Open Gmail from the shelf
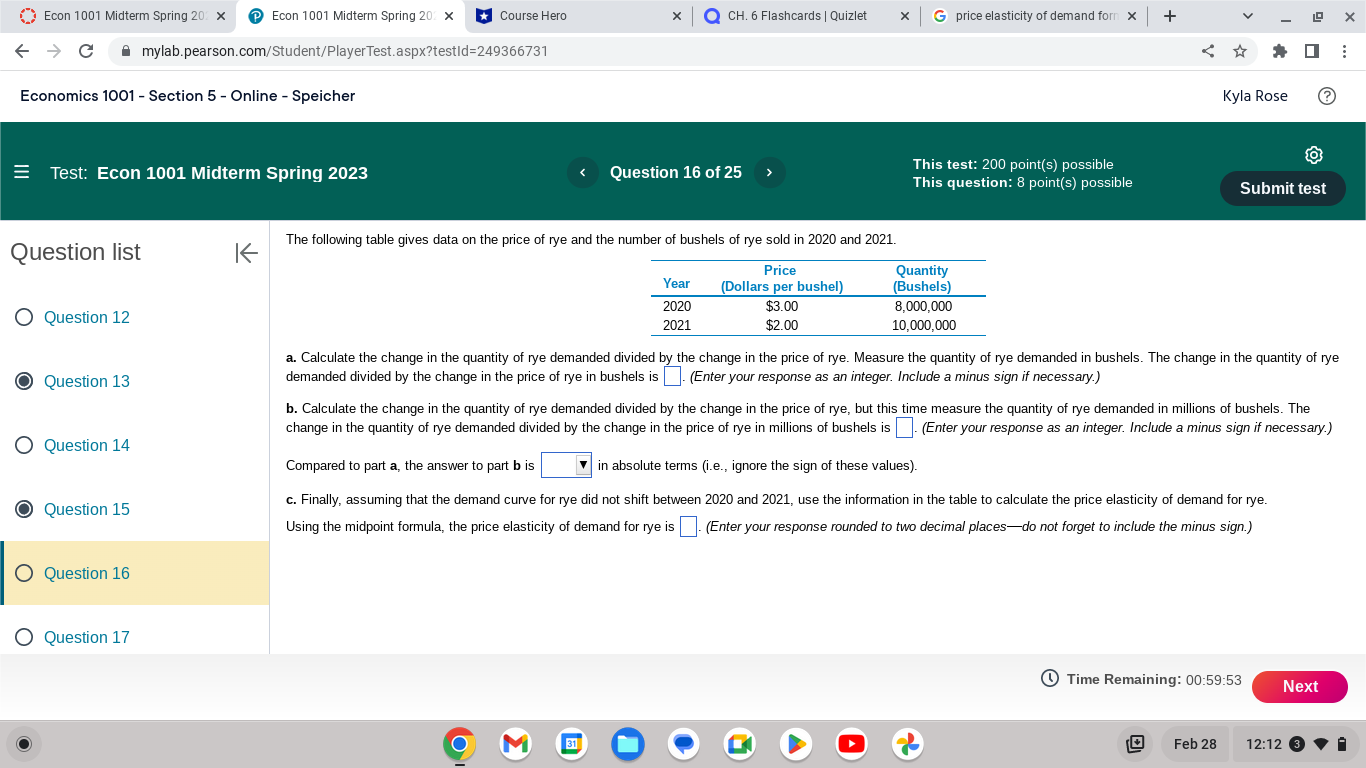1366x768 pixels. click(515, 744)
